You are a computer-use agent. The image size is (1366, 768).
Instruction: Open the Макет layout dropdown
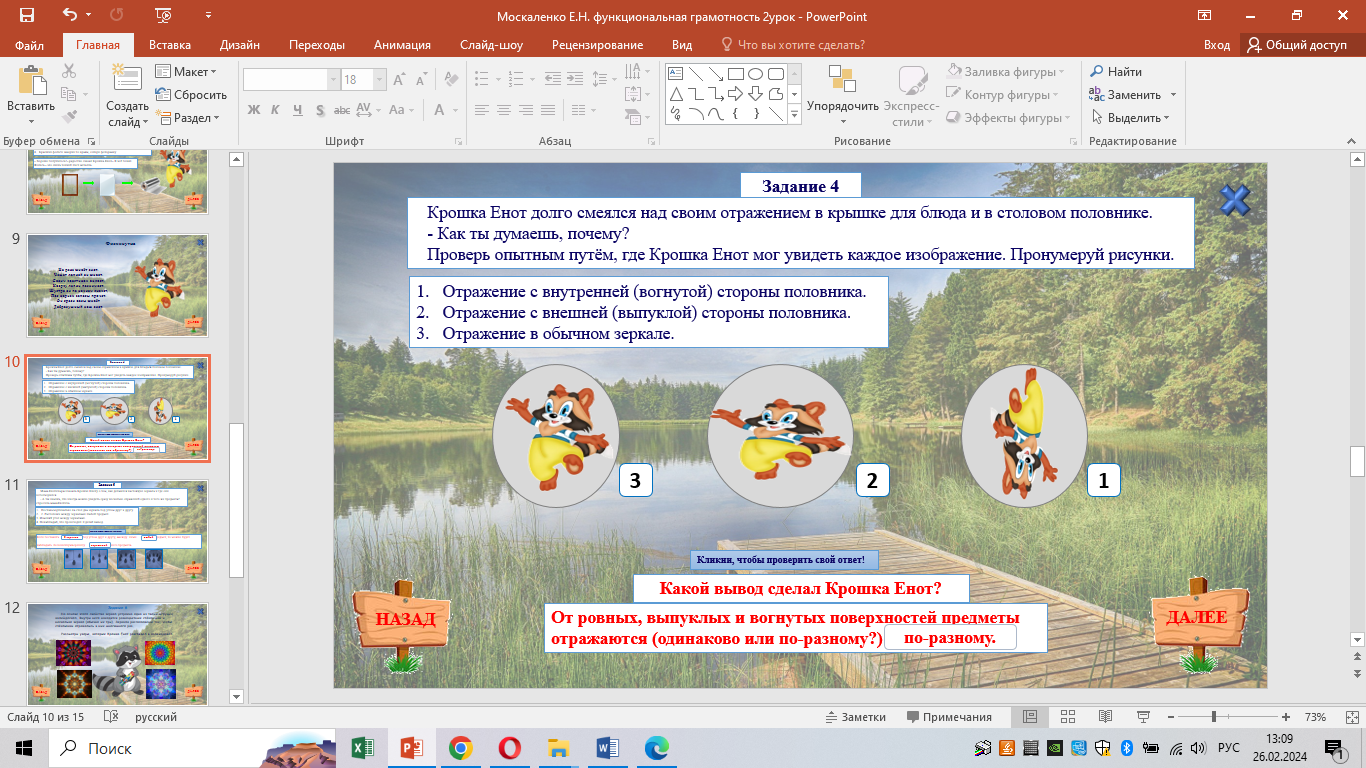coord(186,72)
